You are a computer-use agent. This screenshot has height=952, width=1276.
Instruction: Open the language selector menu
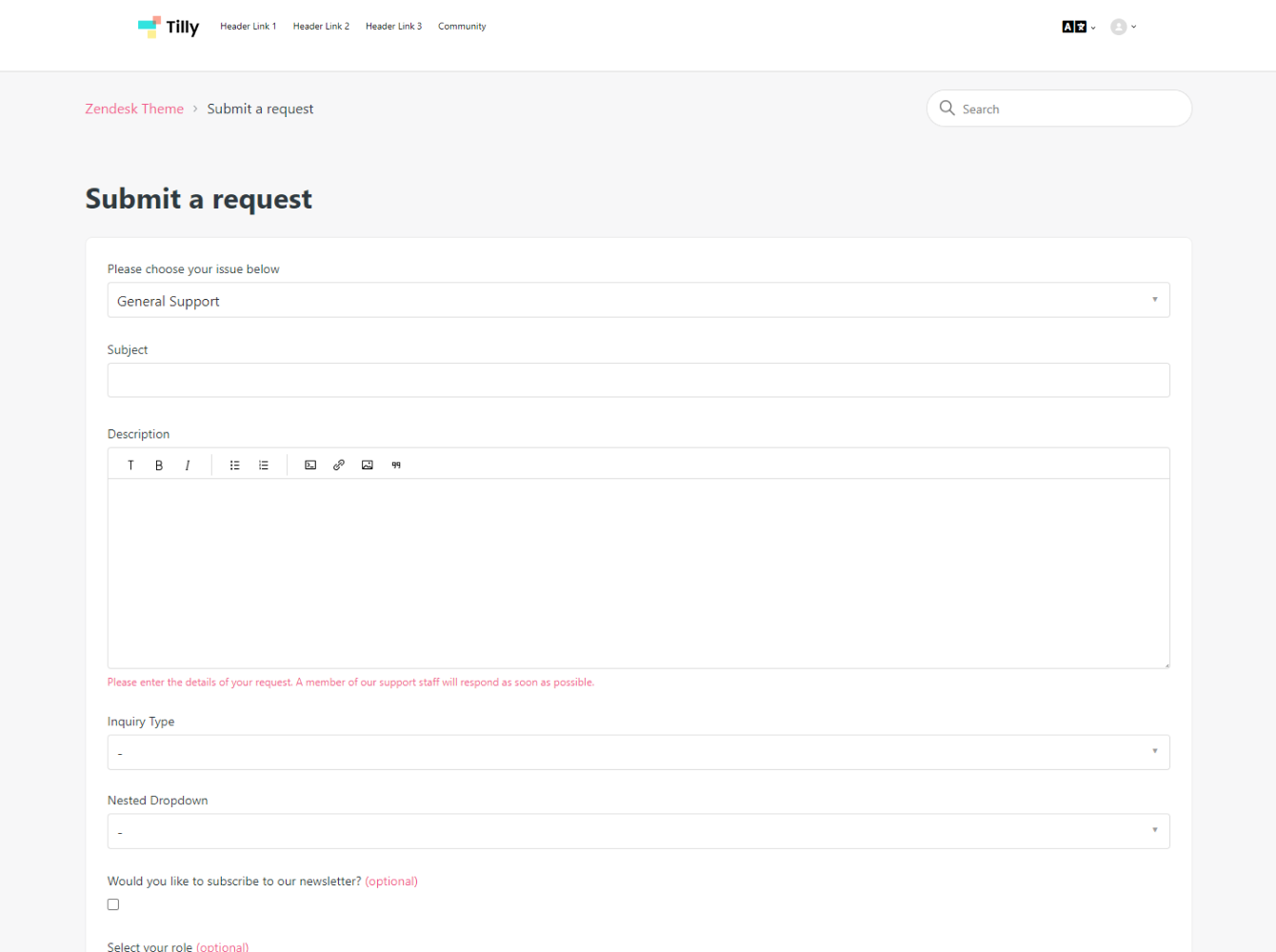tap(1078, 27)
